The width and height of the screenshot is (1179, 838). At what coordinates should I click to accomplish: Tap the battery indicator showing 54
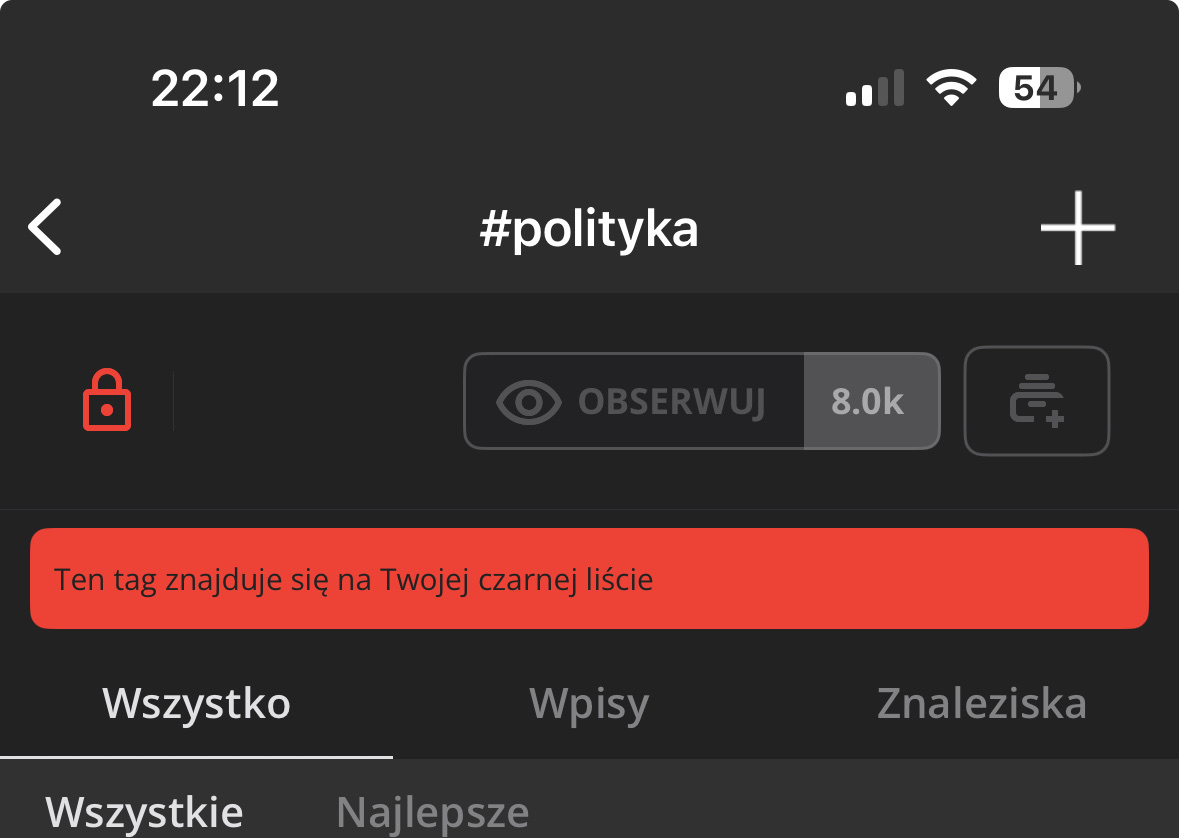tap(1039, 89)
